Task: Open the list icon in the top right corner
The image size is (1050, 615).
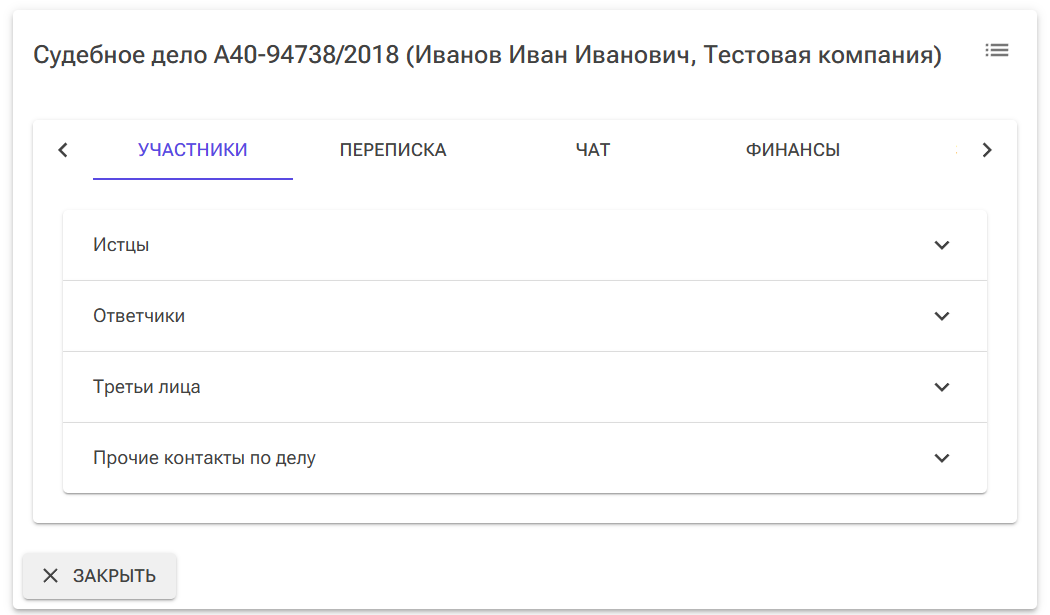Action: [x=996, y=49]
